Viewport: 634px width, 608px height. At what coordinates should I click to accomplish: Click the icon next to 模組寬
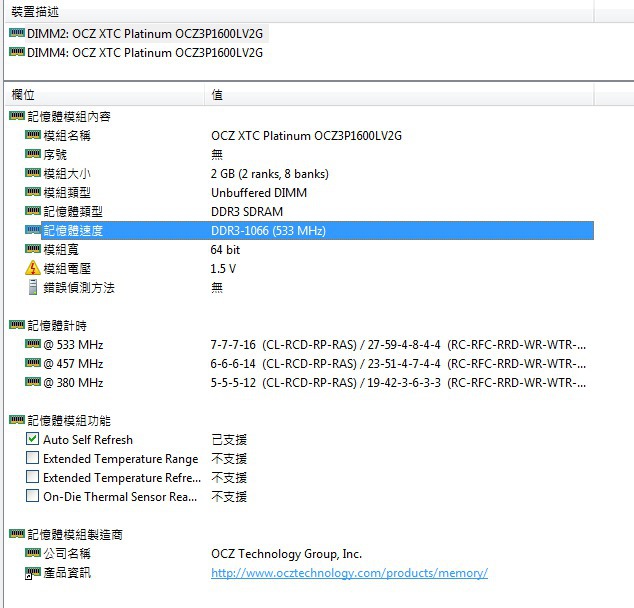click(33, 249)
